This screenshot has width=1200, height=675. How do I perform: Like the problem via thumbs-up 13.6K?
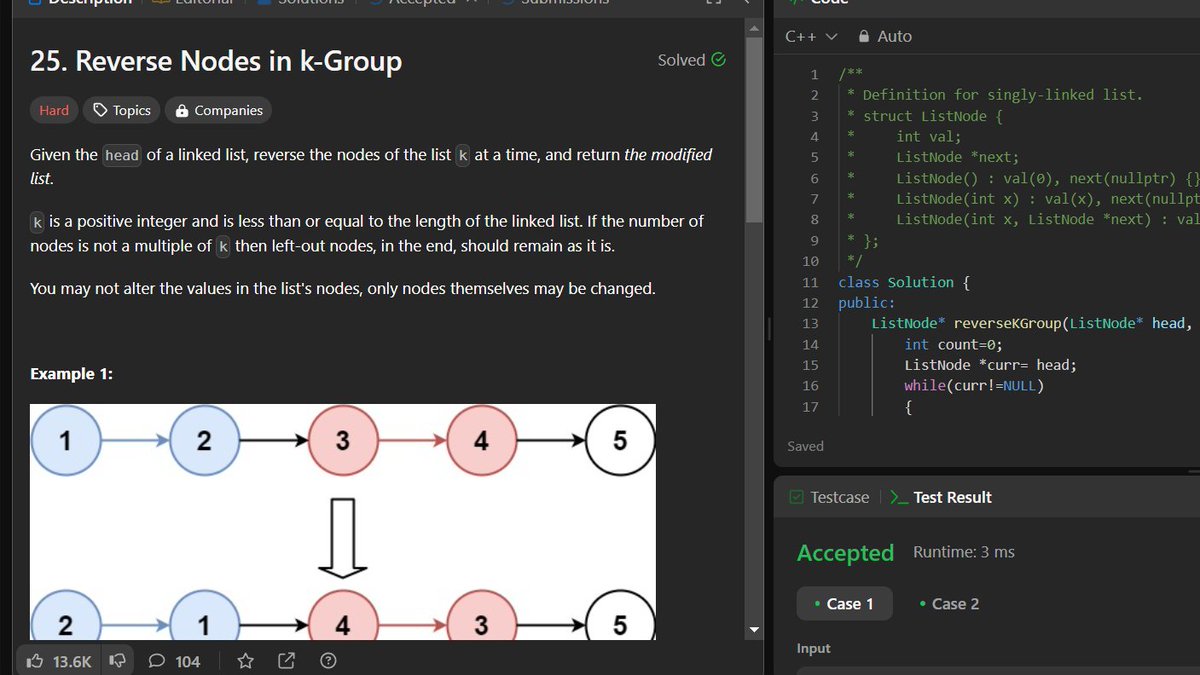pos(59,661)
